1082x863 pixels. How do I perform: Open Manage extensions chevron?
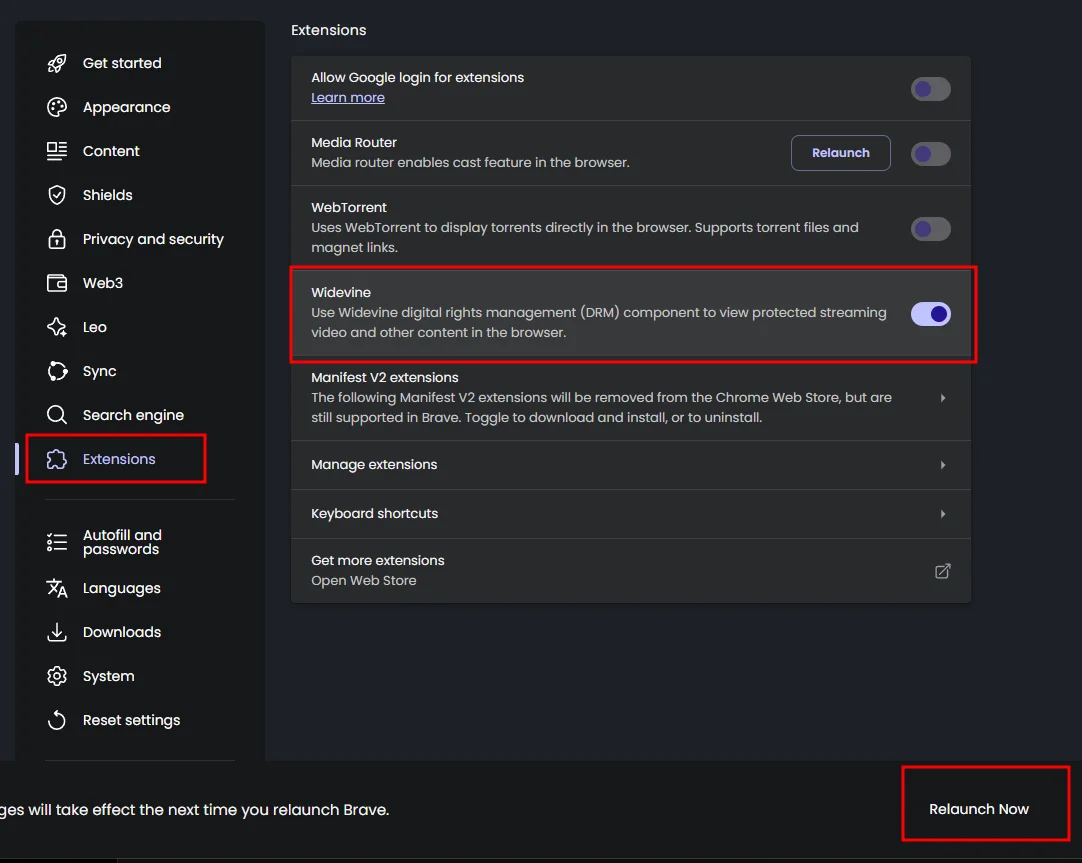[943, 465]
